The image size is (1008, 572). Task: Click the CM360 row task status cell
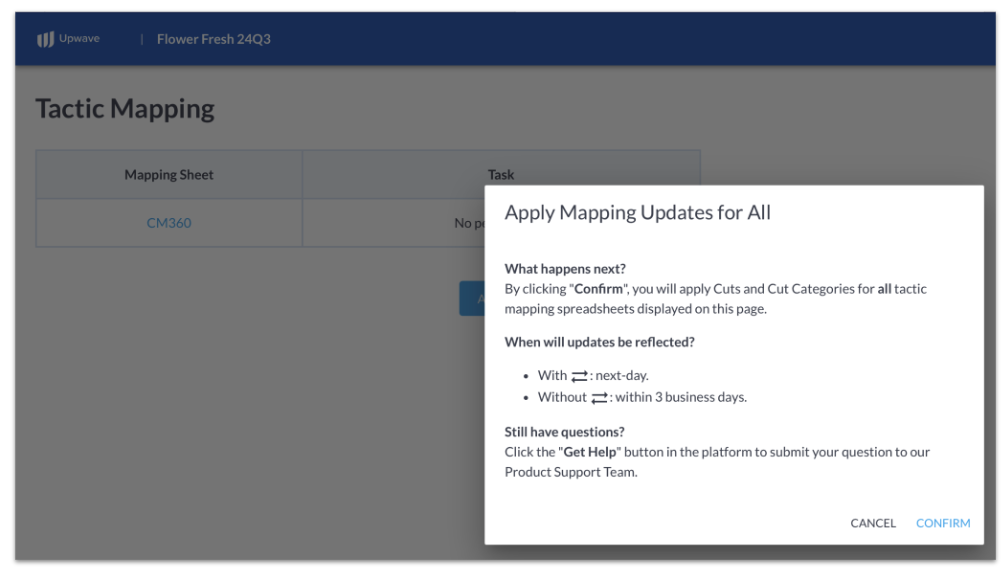(x=393, y=223)
